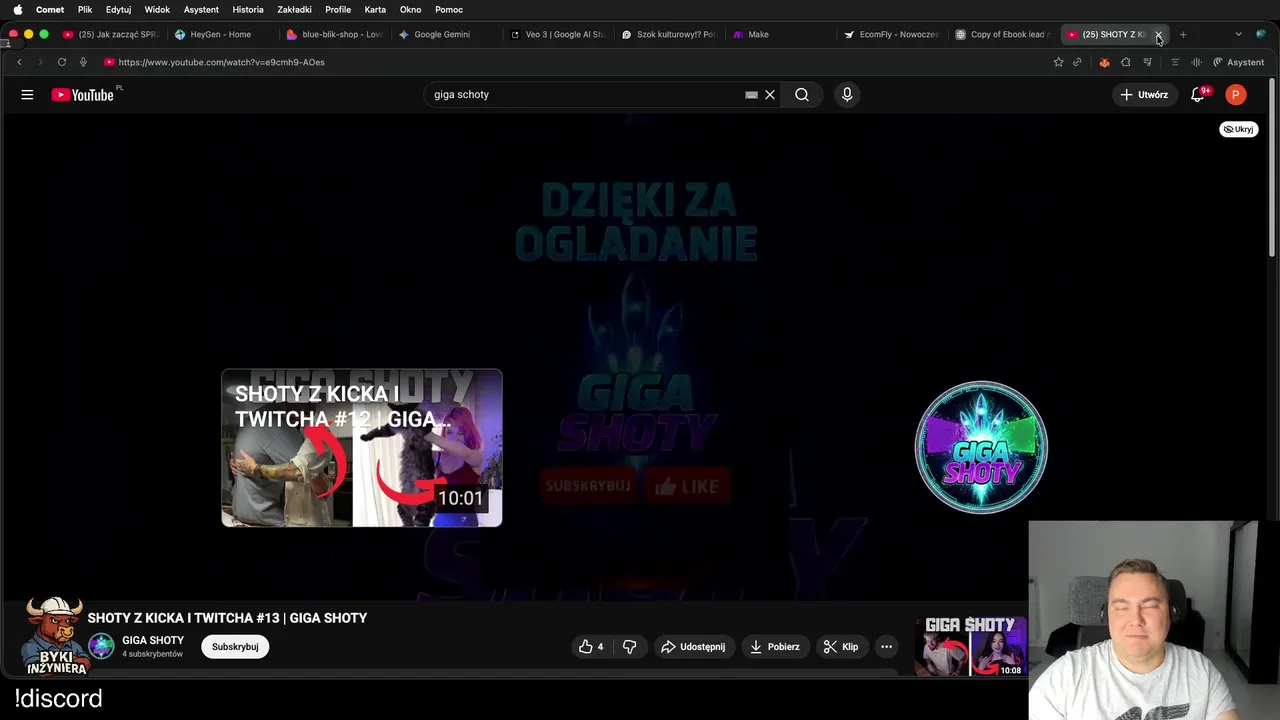Start voice search with the microphone
The height and width of the screenshot is (720, 1280).
(847, 94)
